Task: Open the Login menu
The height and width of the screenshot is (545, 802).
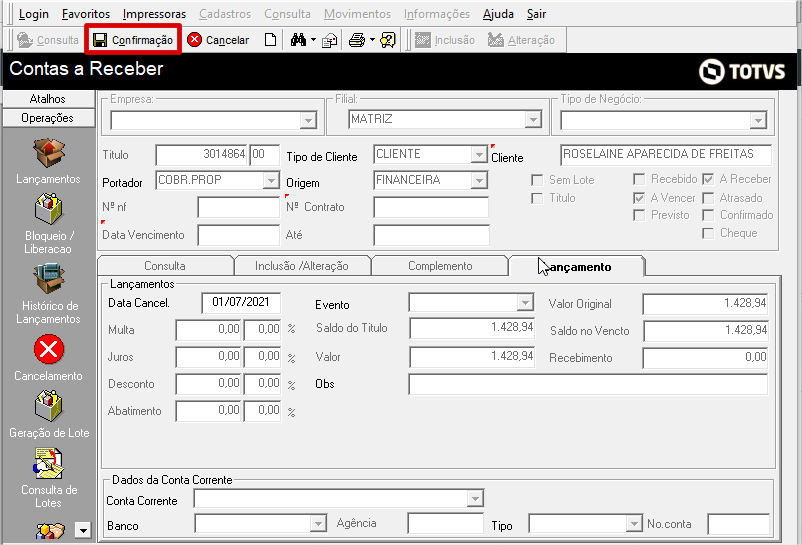Action: pos(34,14)
